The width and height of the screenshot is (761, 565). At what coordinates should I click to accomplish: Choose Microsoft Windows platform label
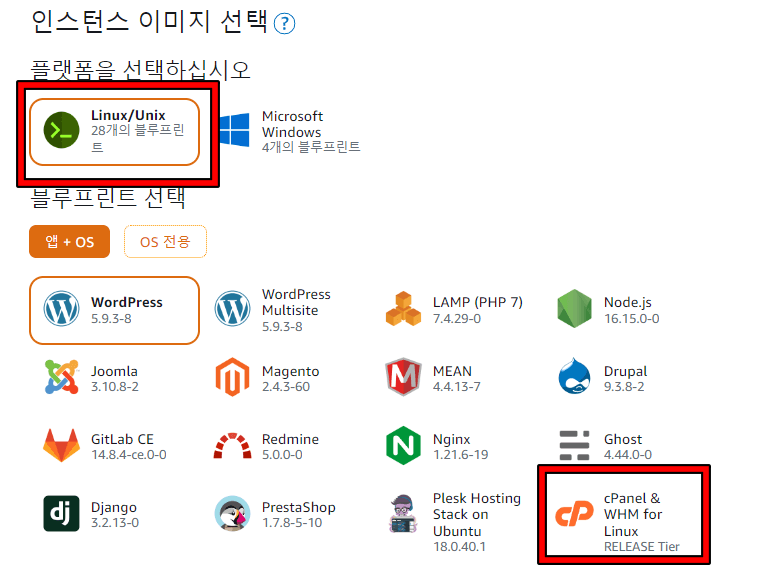click(292, 124)
